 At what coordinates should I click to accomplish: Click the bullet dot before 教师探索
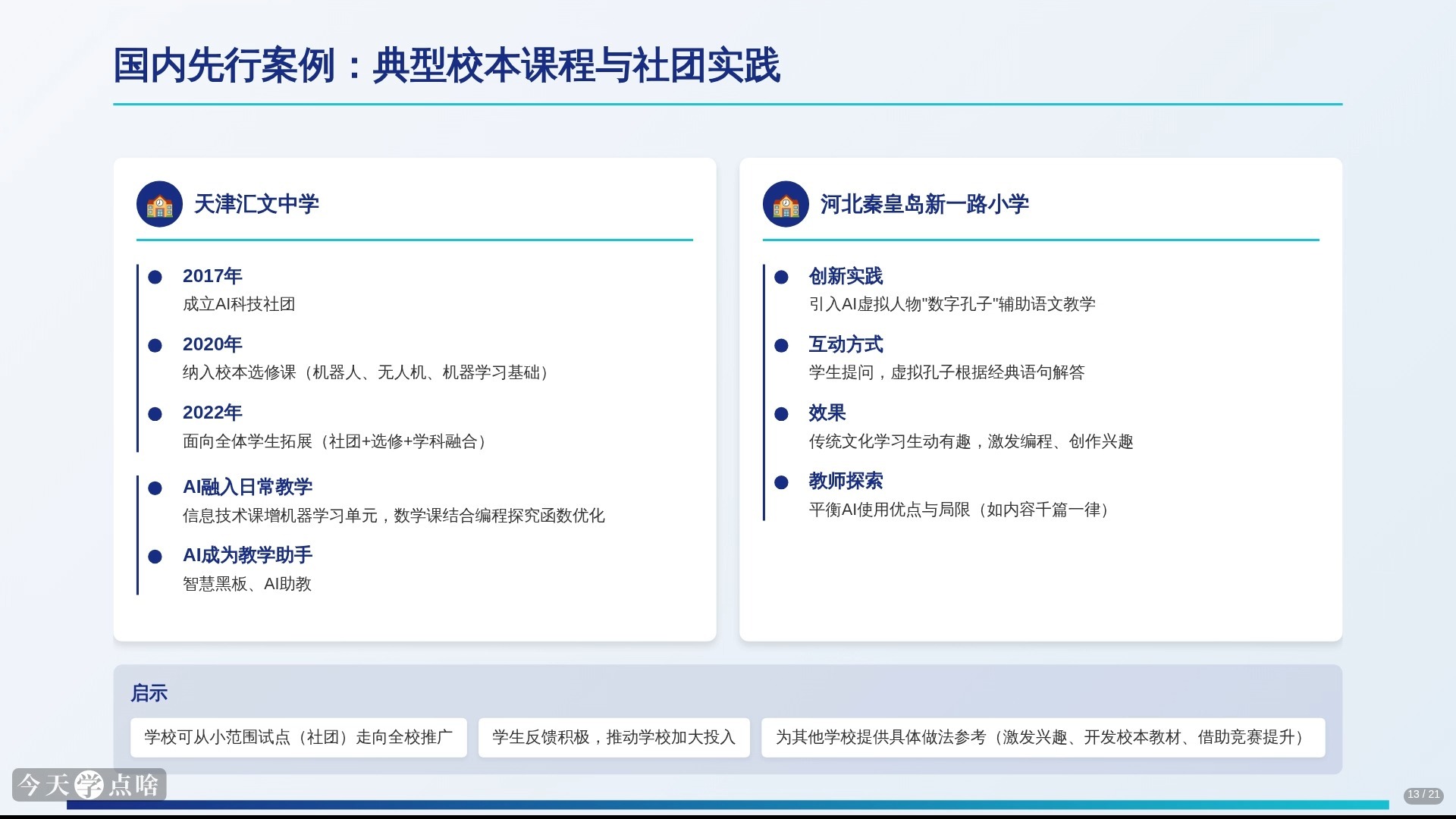coord(781,482)
